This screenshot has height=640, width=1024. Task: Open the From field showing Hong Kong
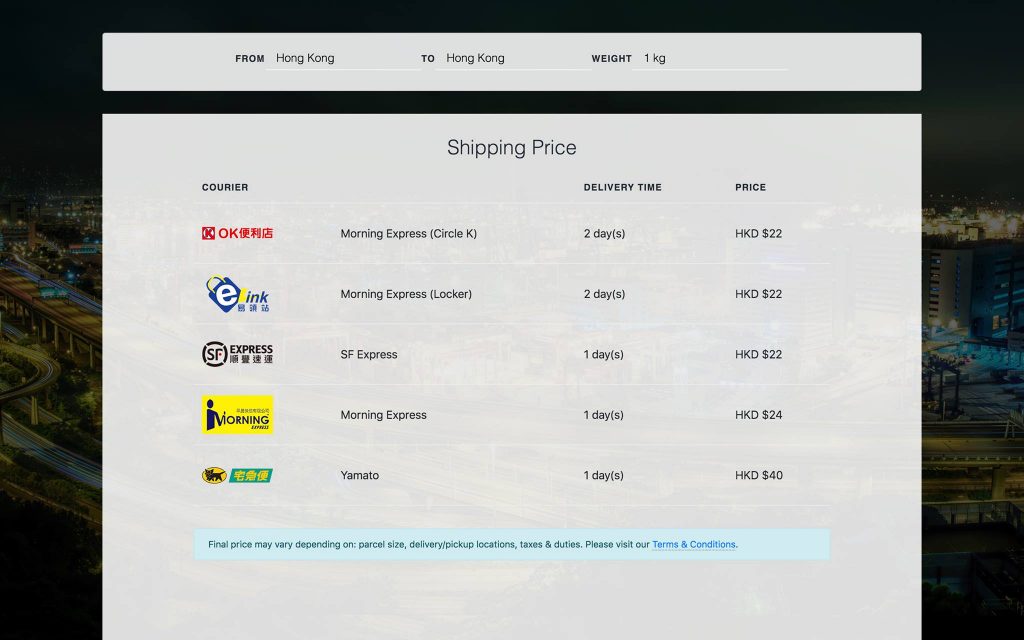343,58
